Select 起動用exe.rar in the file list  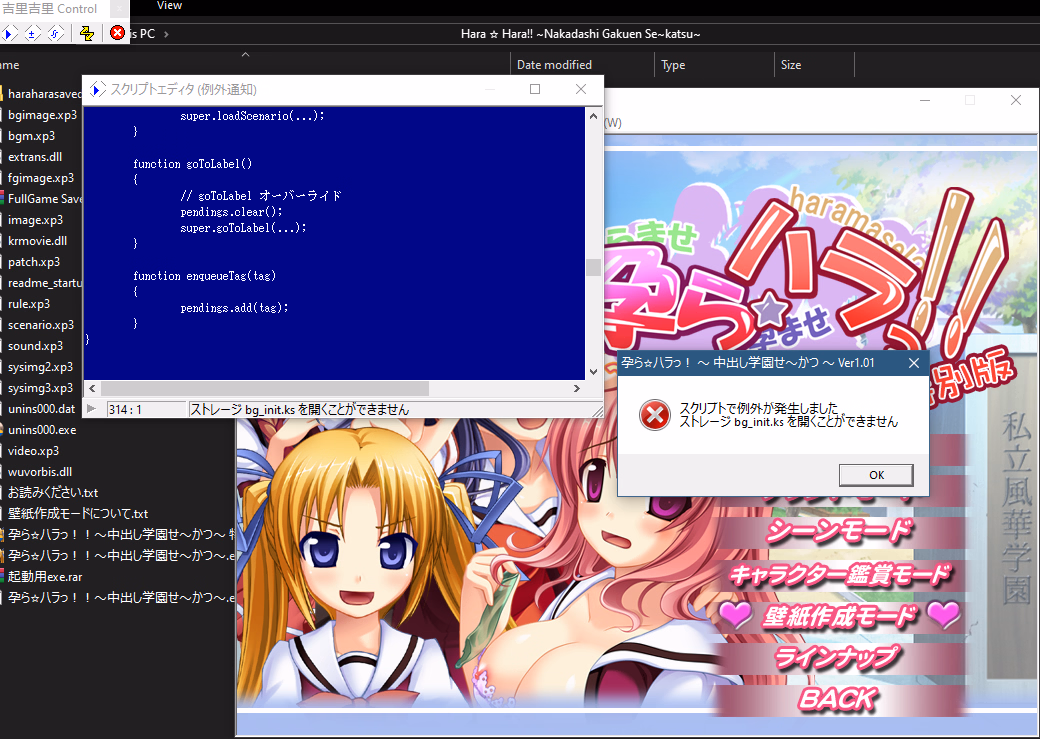click(x=45, y=576)
